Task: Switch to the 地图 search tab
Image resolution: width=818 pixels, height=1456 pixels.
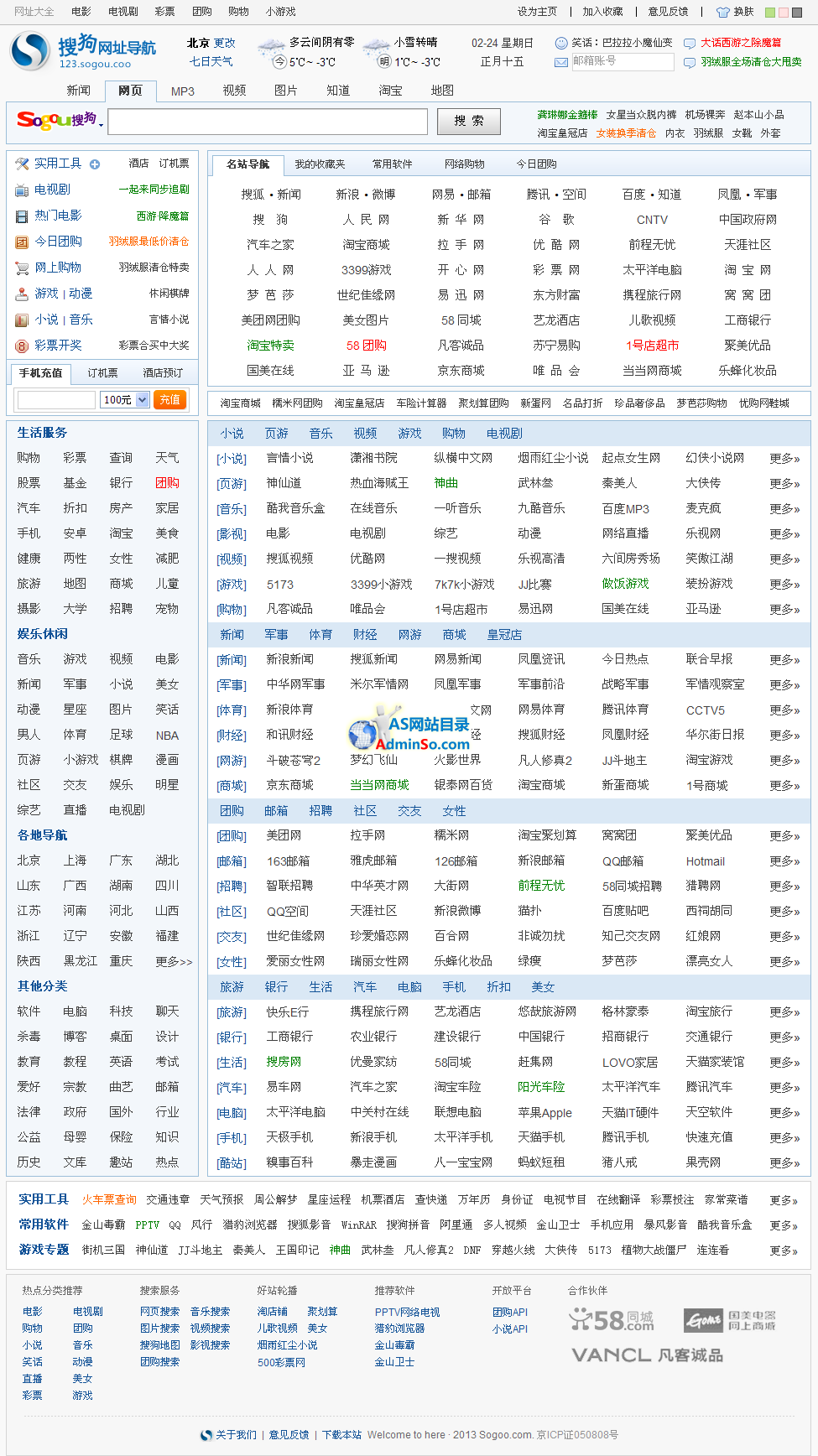Action: [x=442, y=91]
